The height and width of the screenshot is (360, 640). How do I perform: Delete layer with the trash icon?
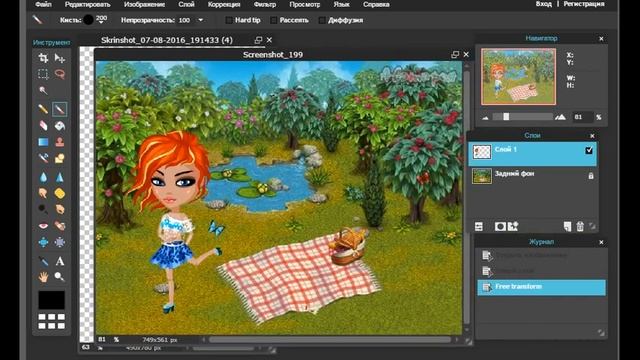tap(580, 227)
